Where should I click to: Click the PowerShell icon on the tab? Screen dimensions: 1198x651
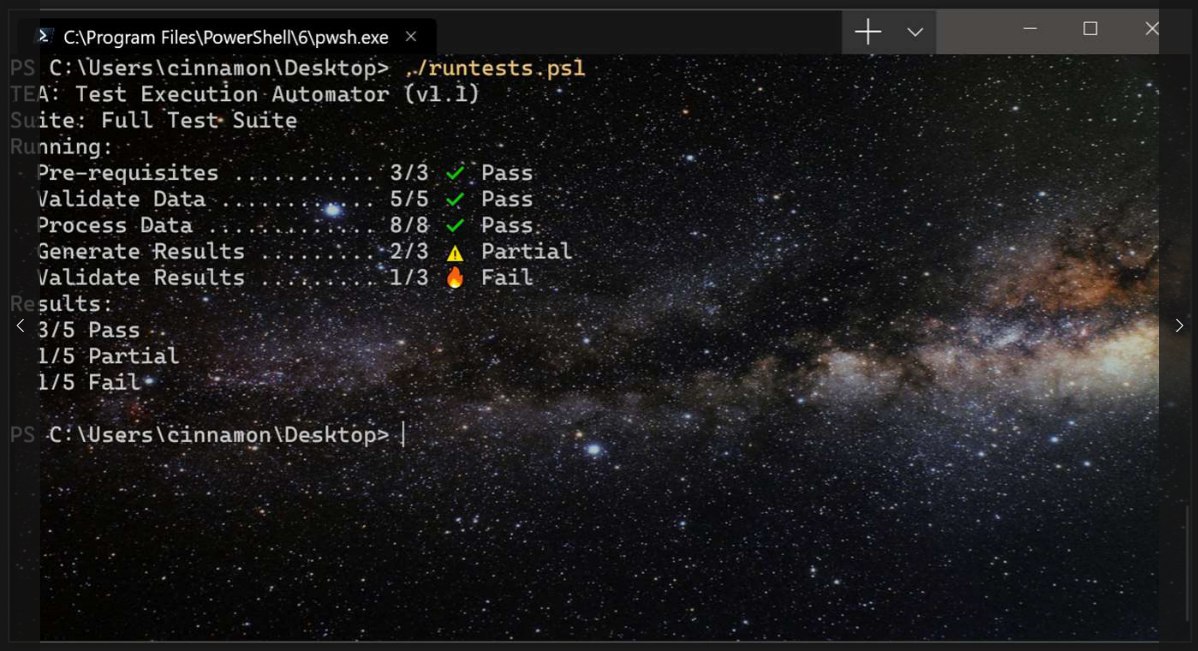(45, 36)
